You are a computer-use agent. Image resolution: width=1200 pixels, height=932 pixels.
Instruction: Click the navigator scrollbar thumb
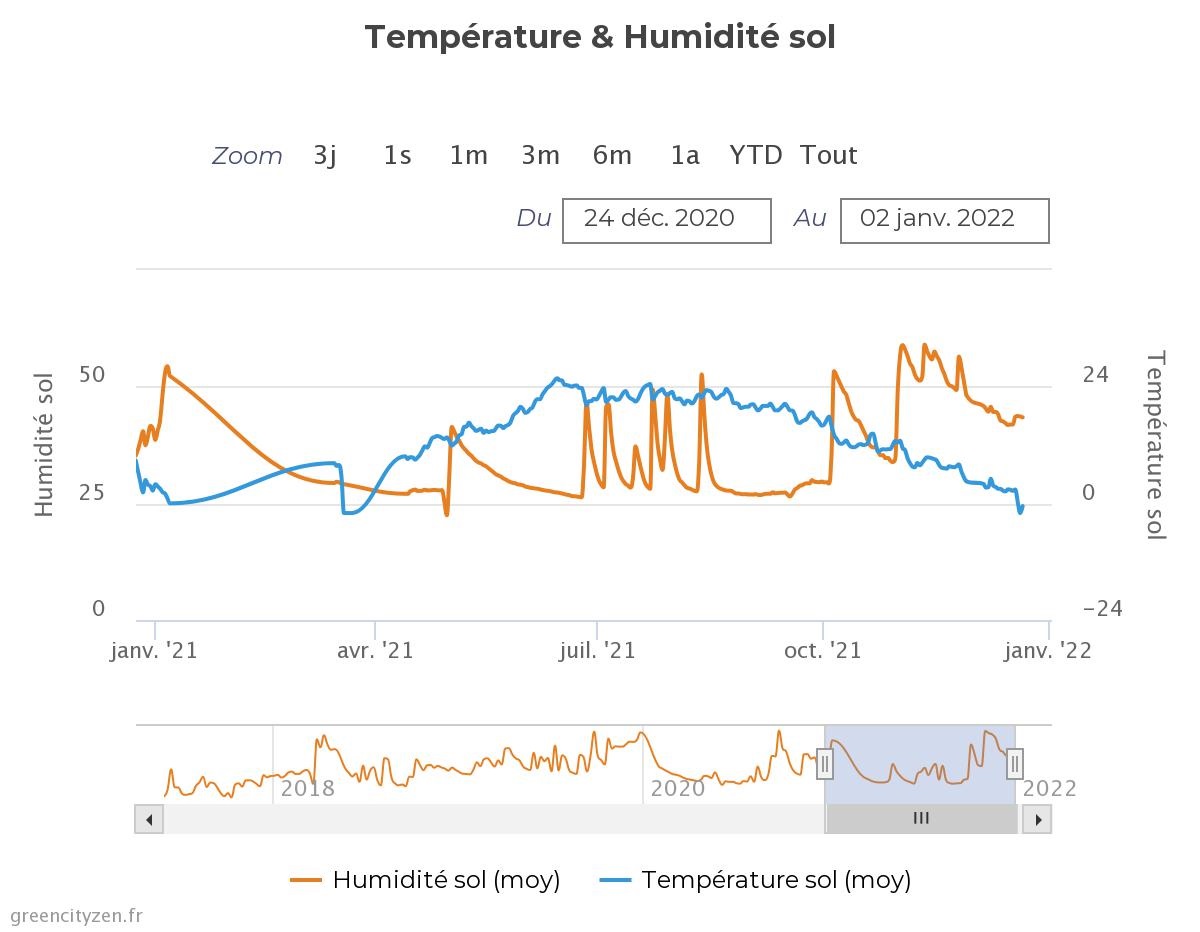920,818
